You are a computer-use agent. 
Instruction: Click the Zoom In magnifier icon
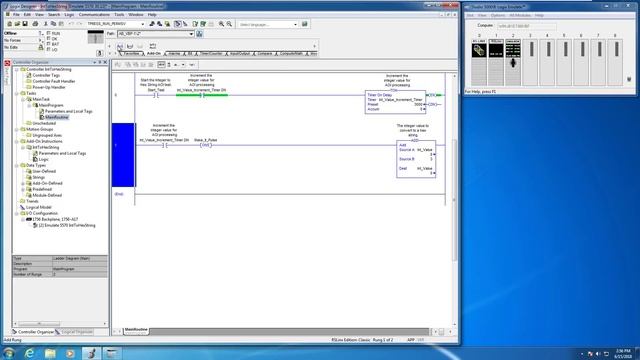point(222,24)
